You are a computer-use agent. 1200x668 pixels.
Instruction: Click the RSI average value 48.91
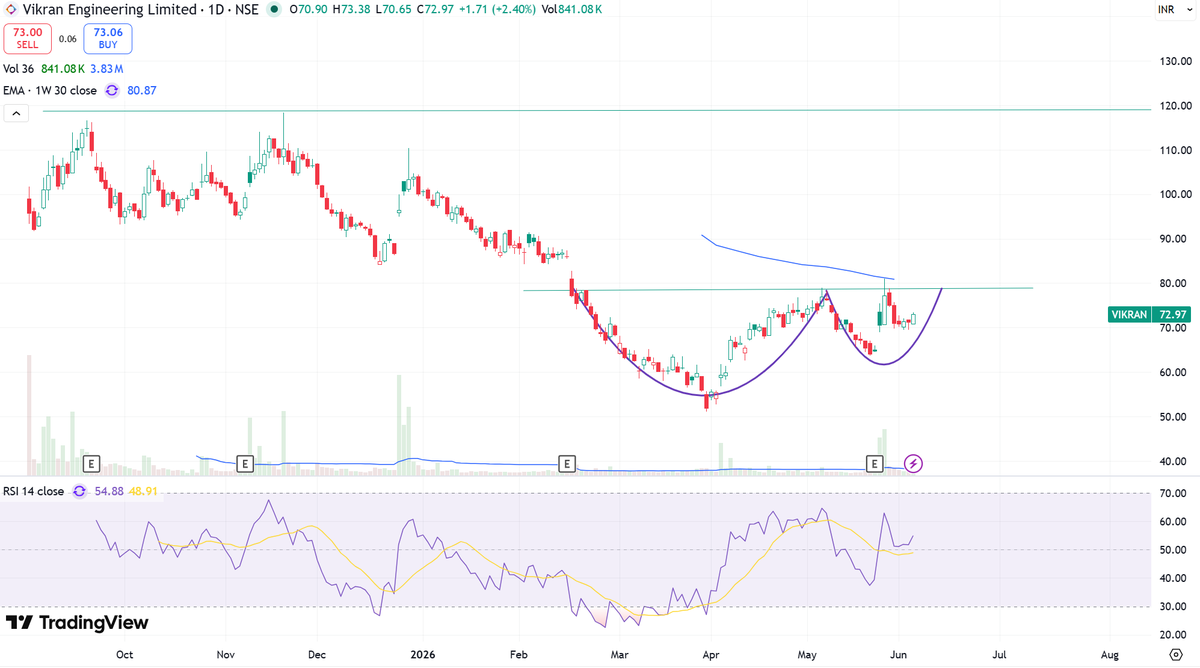click(x=141, y=491)
